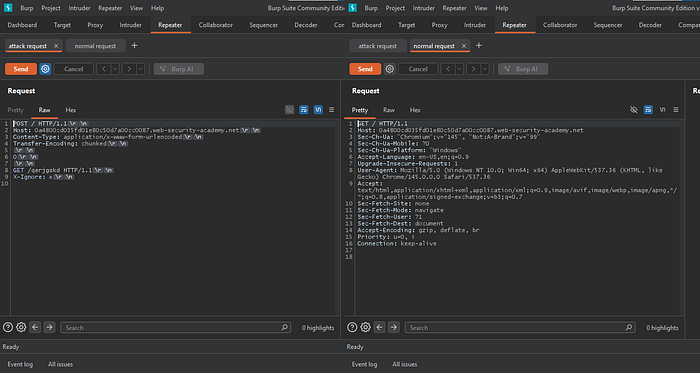Jump to previous search match in left window
The image size is (700, 373).
click(35, 327)
